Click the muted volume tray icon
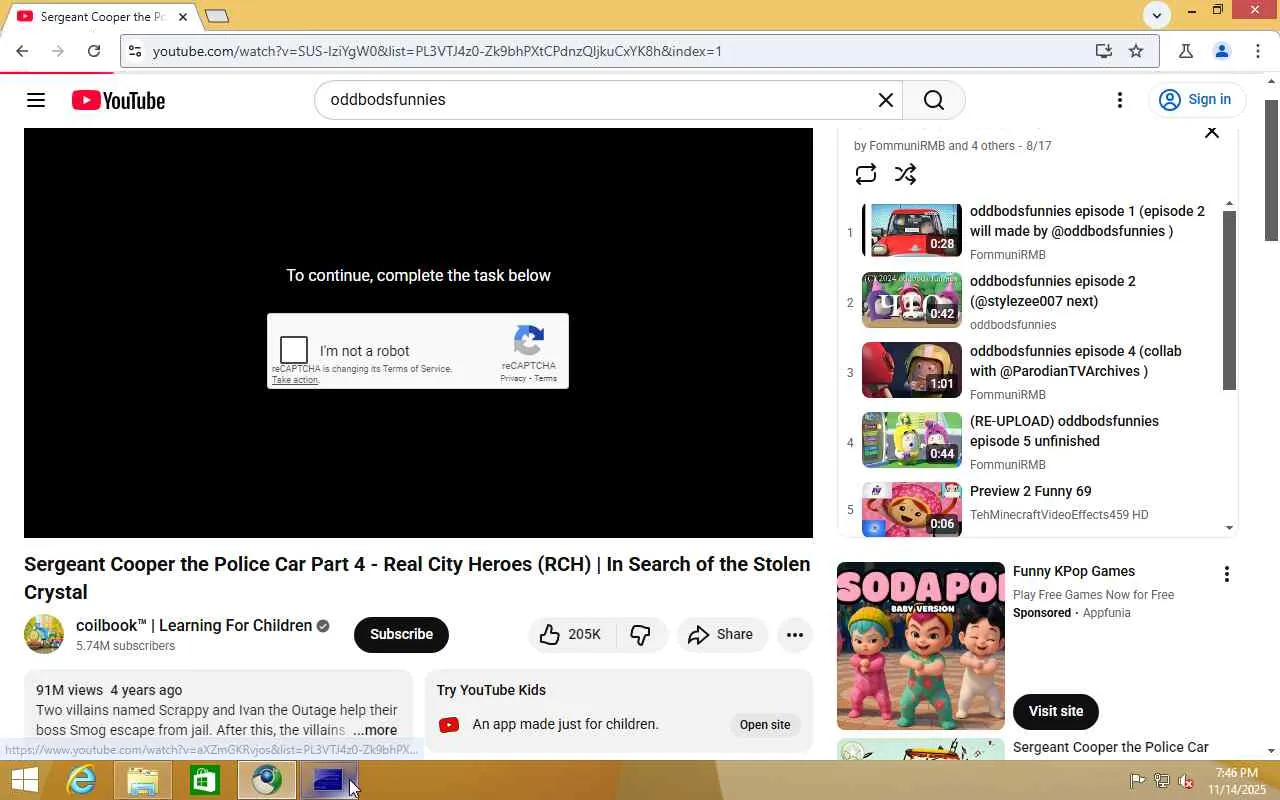The image size is (1280, 800). click(x=1186, y=781)
